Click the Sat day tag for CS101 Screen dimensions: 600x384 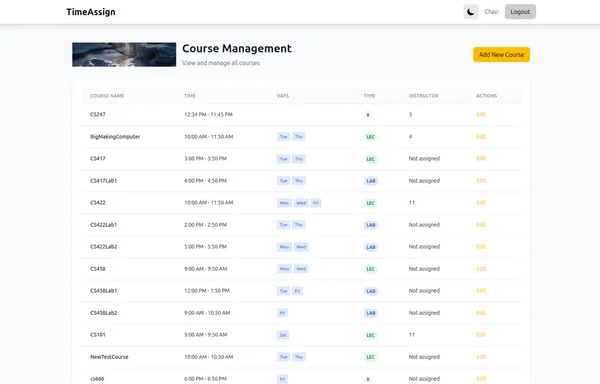(283, 335)
